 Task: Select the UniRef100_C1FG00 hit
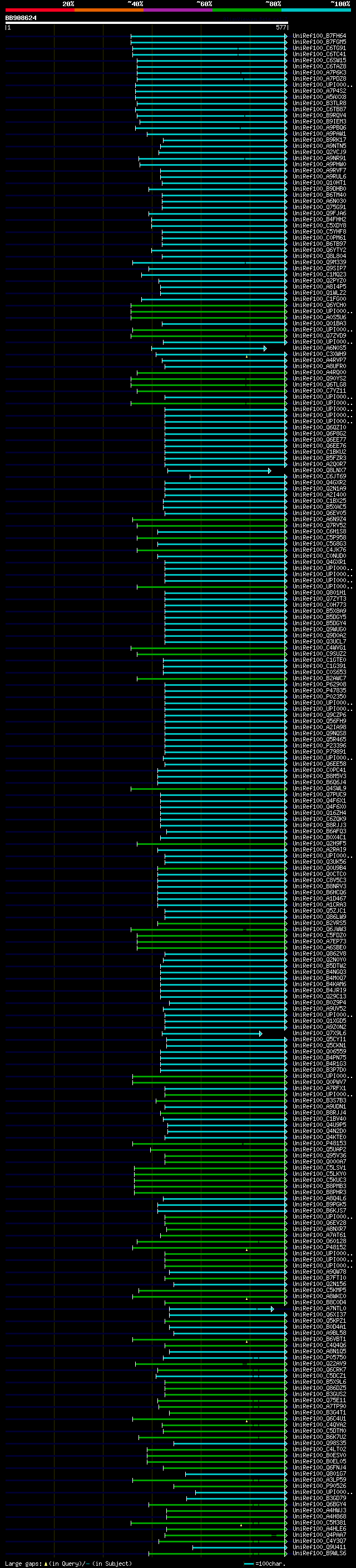(x=319, y=299)
